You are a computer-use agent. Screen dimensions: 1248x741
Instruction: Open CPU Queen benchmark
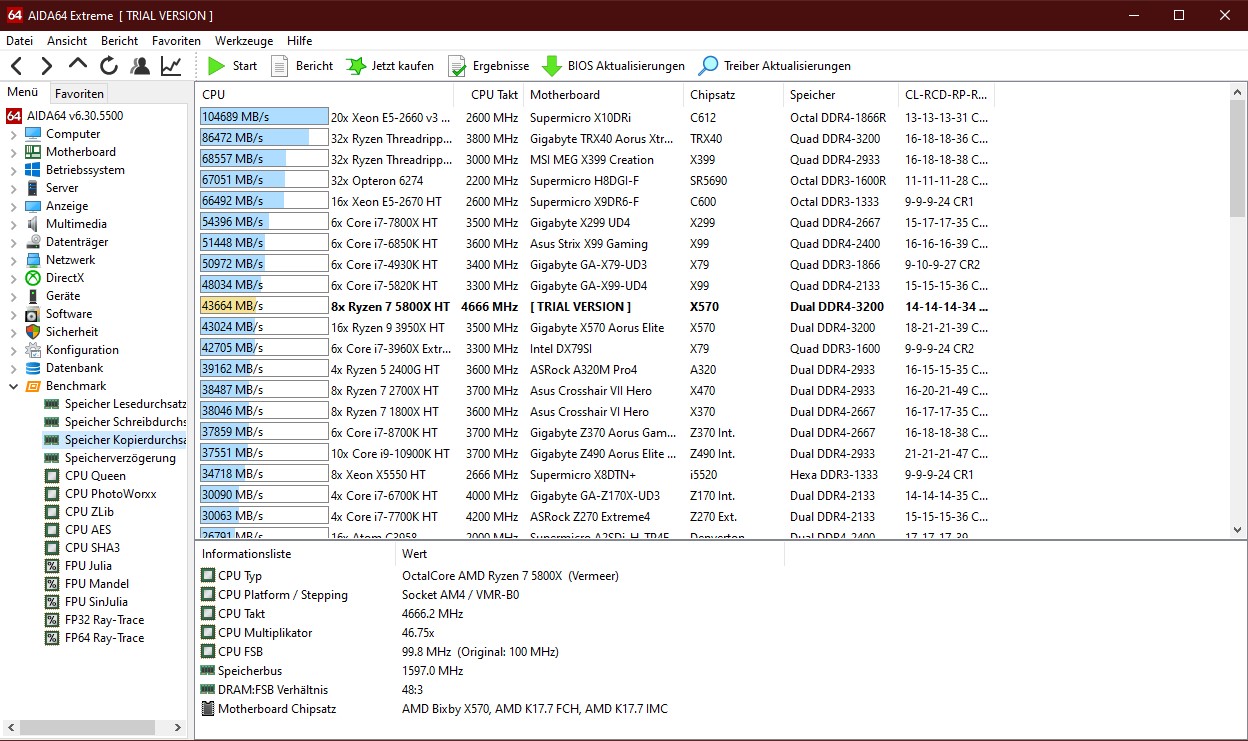pos(85,476)
